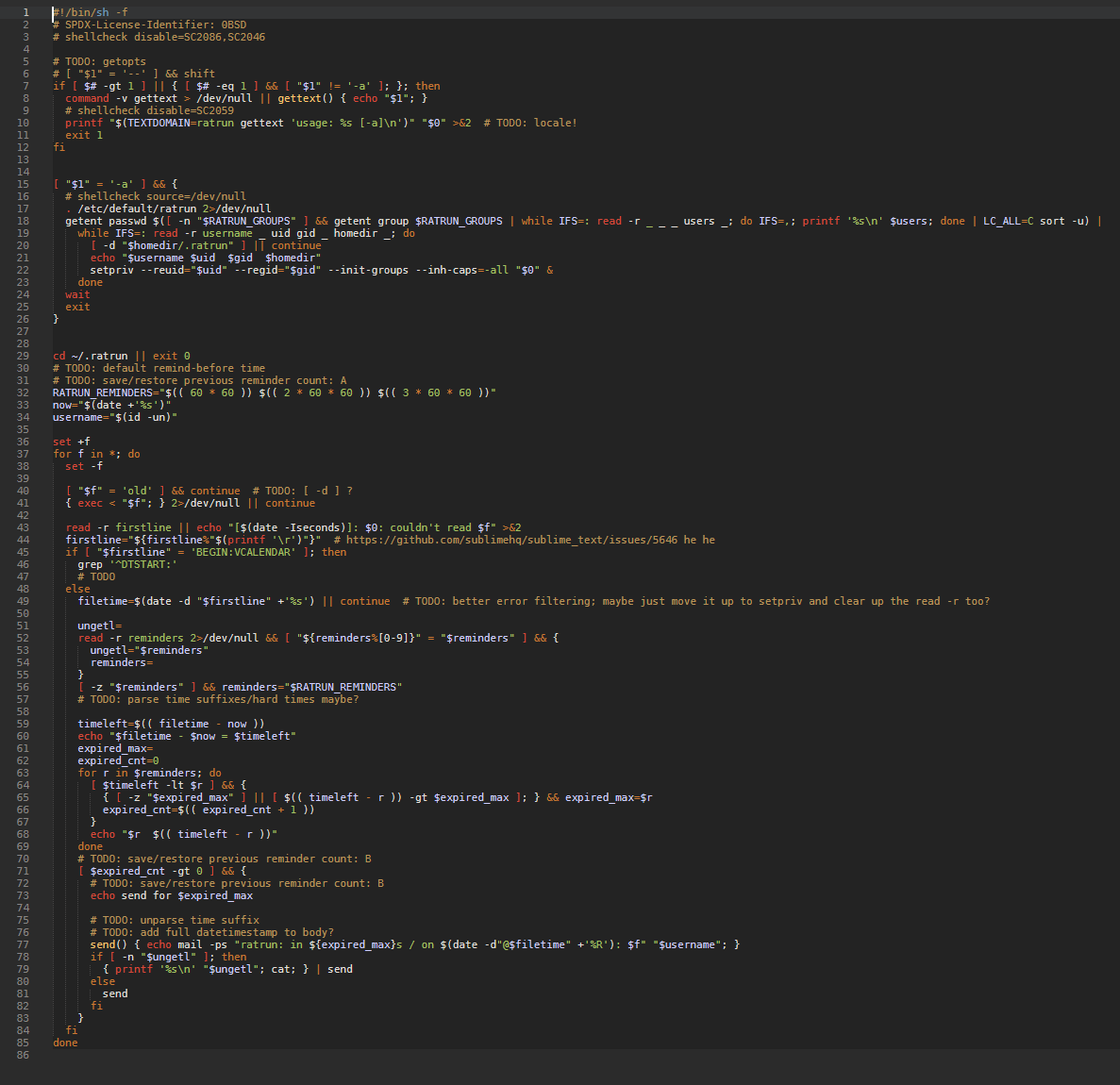Click the final 'done' keyword on line 85

(65, 1043)
